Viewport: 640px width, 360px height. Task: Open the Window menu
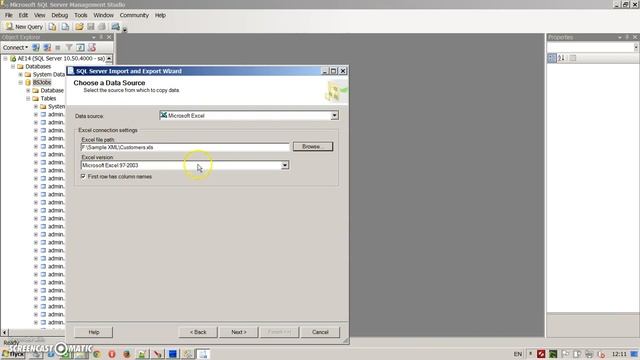(103, 15)
